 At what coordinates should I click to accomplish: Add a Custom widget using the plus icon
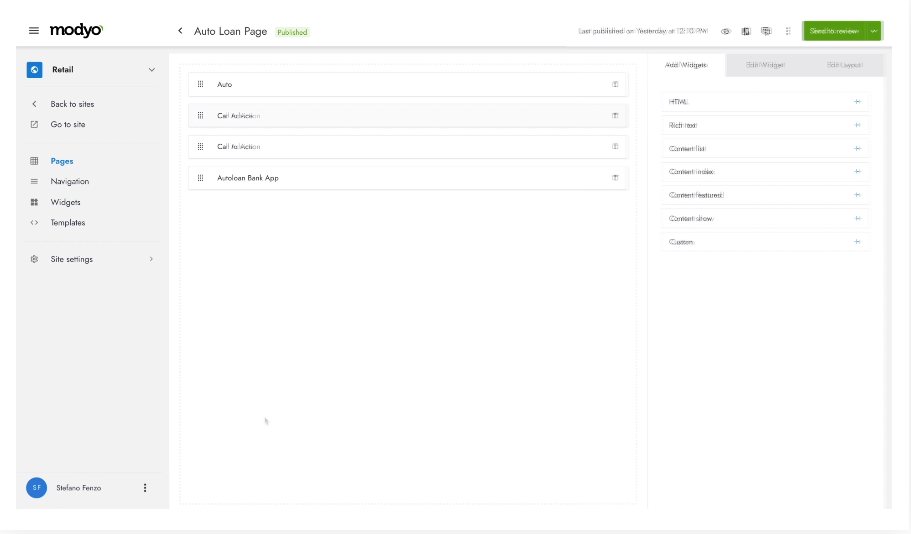click(x=857, y=242)
